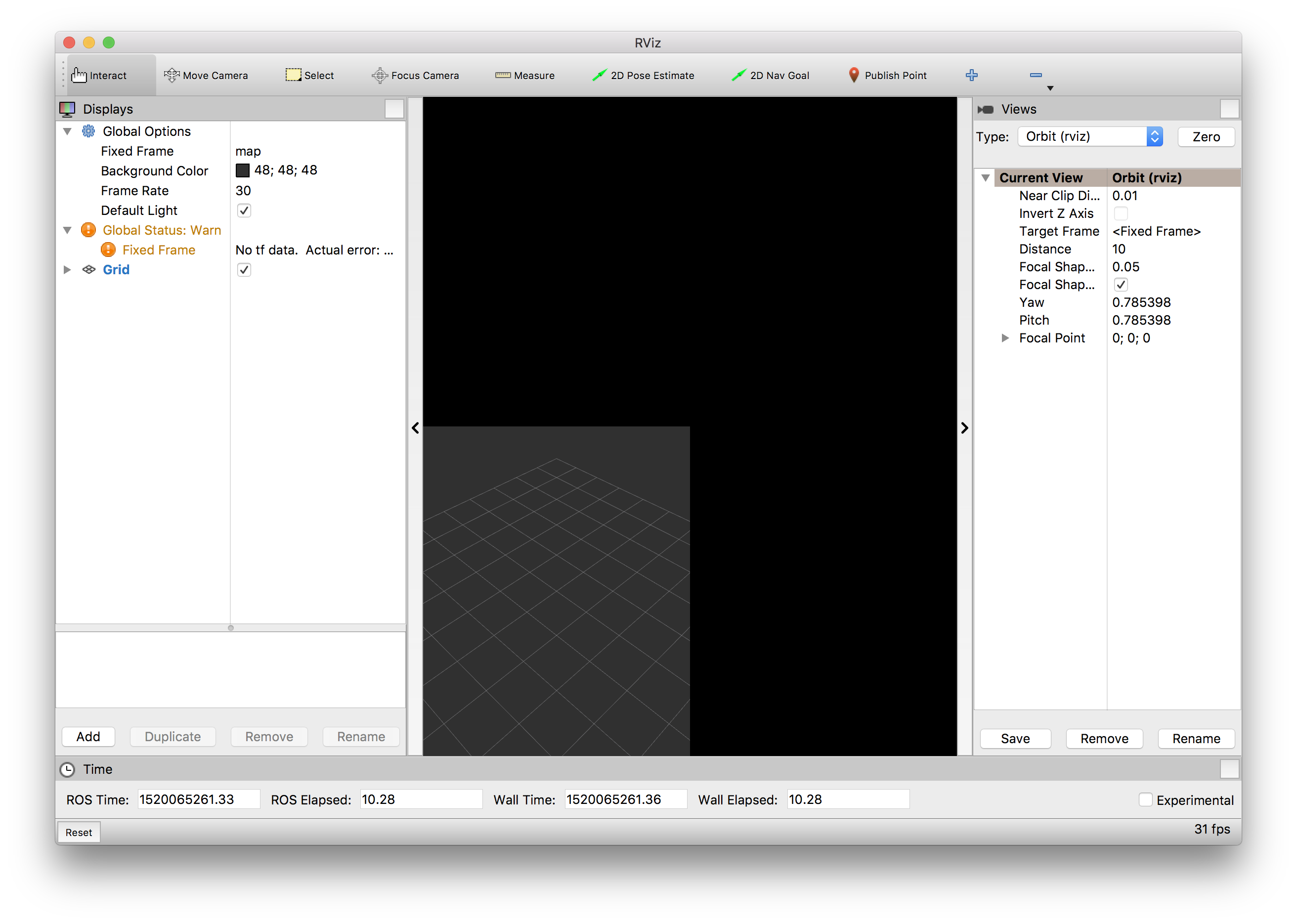
Task: Edit the ROS Elapsed time field
Action: (x=421, y=799)
